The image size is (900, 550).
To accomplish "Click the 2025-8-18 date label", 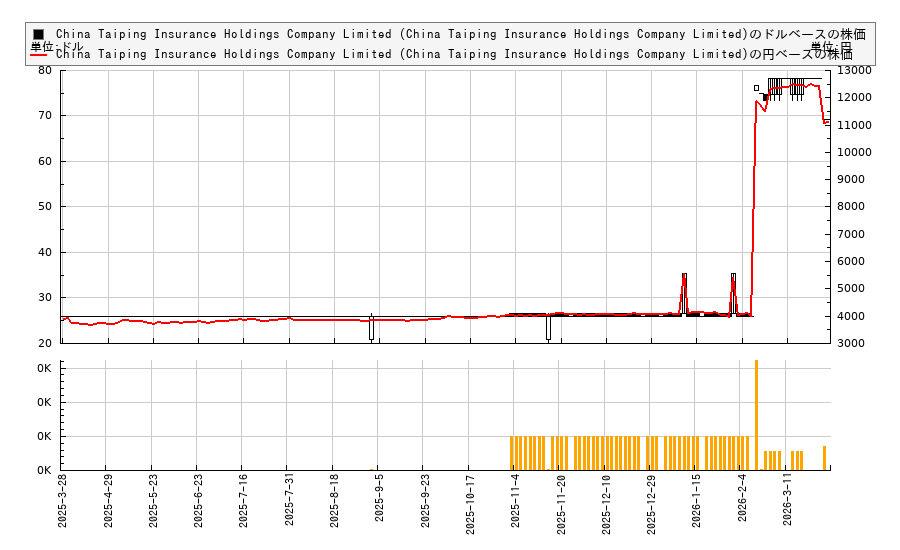I will (334, 501).
